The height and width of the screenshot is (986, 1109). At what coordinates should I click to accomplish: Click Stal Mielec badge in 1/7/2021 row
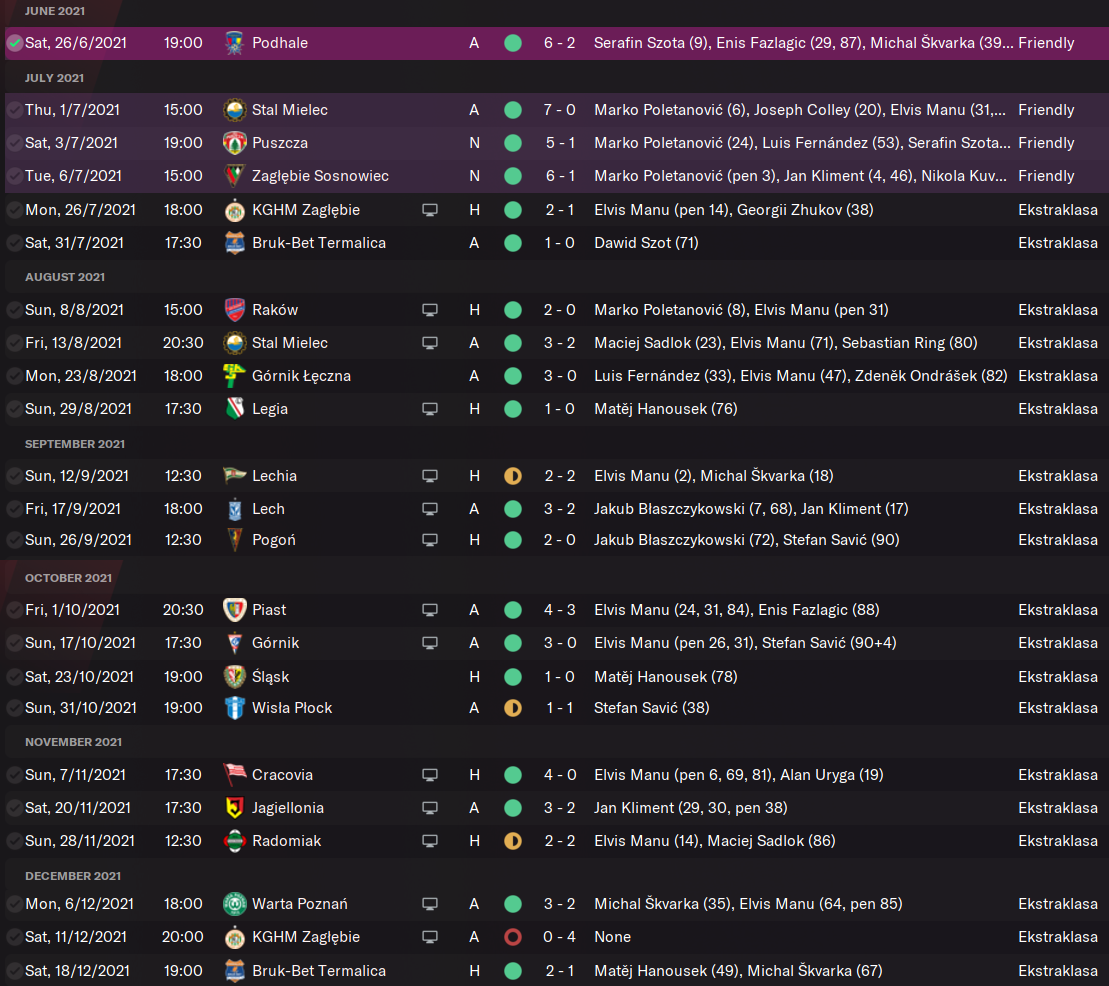234,110
